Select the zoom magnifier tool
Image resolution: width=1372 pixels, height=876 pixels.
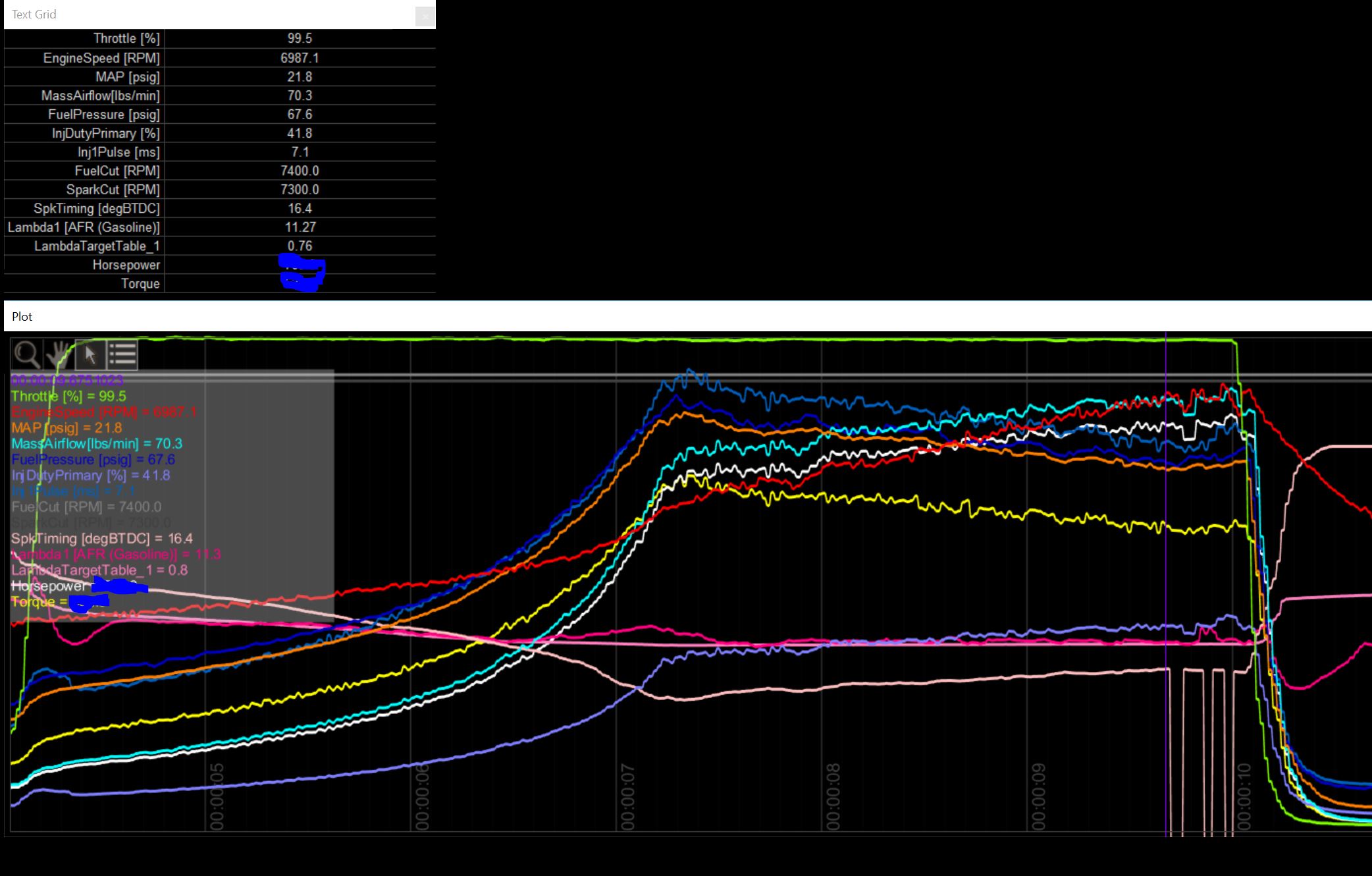(x=27, y=354)
